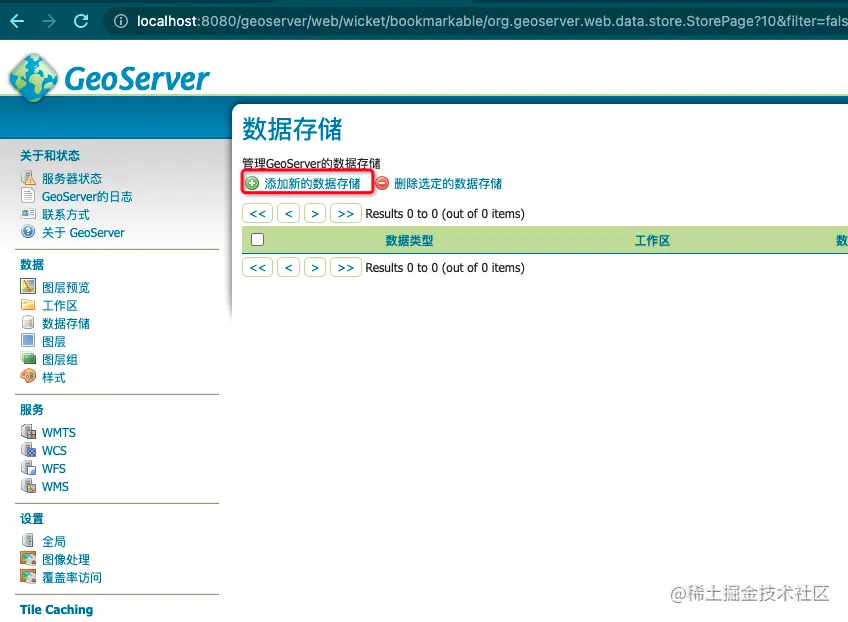
Task: Open 联系方式 link
Action: (x=66, y=215)
